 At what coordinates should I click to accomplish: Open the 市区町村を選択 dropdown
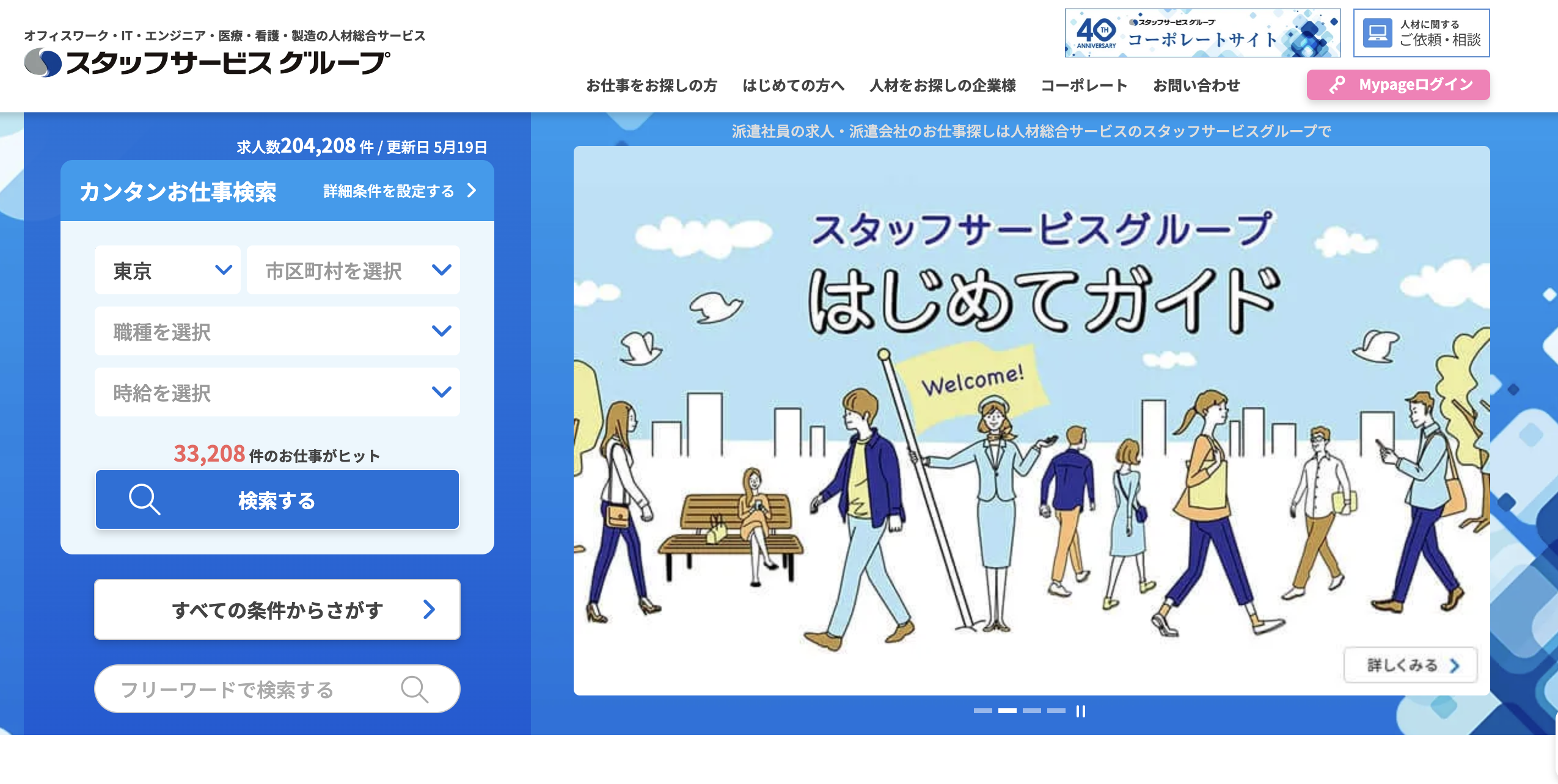353,270
